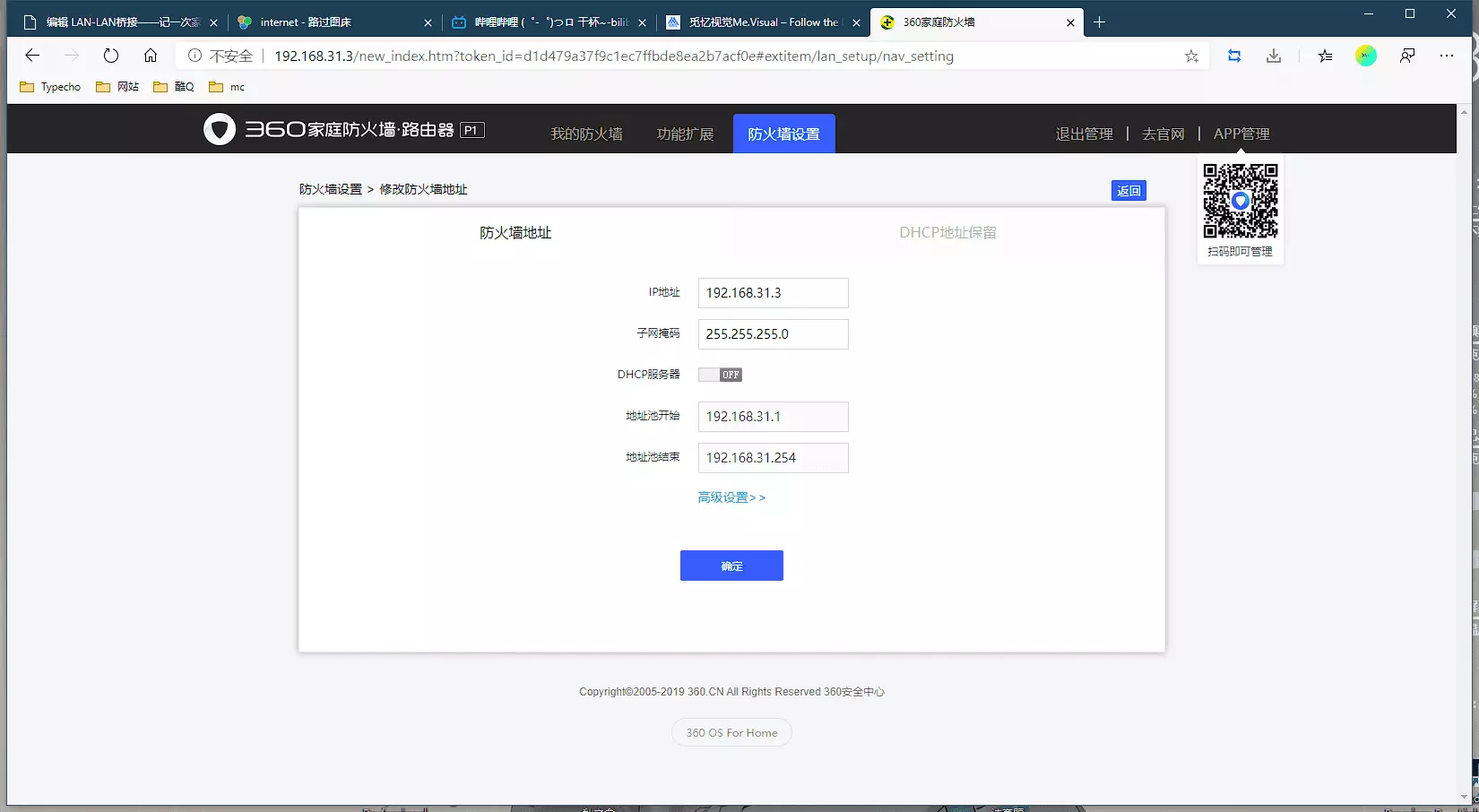Open 我的防火墙 navigation item
The width and height of the screenshot is (1479, 812).
pyautogui.click(x=586, y=134)
